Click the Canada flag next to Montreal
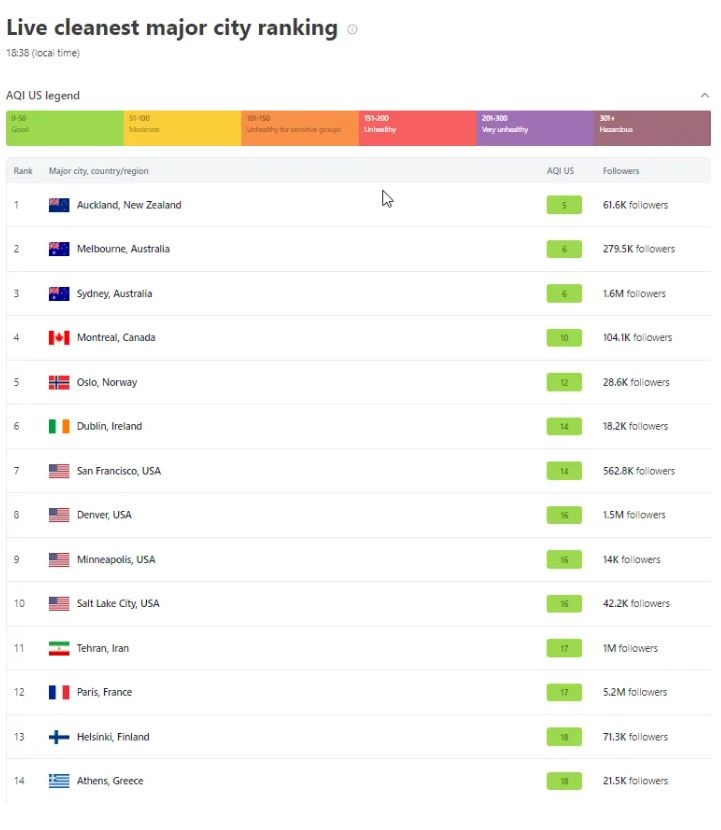Screen dimensions: 721x830 (59, 338)
